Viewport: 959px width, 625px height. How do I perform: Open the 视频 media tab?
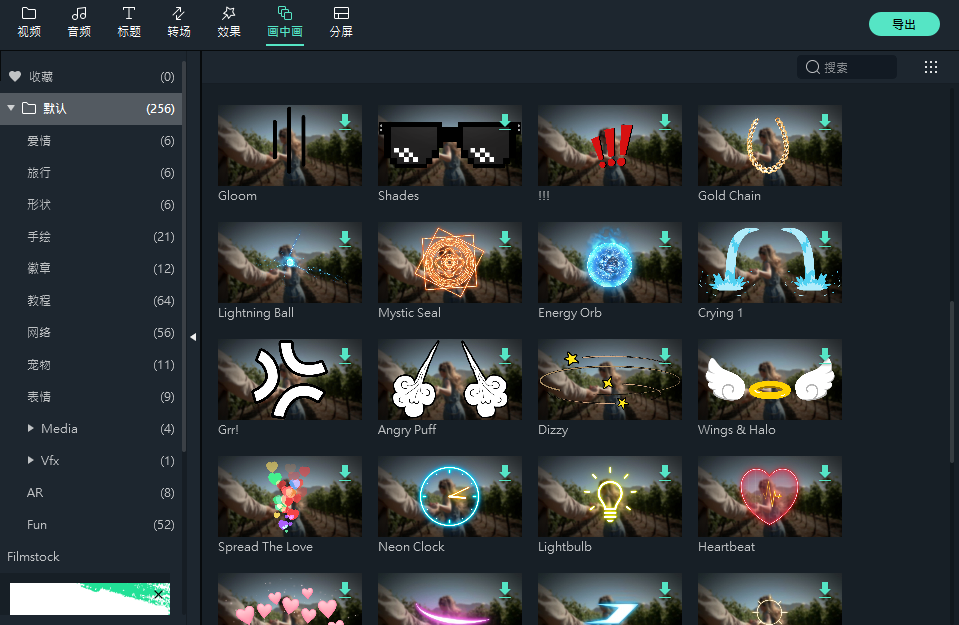(x=29, y=23)
